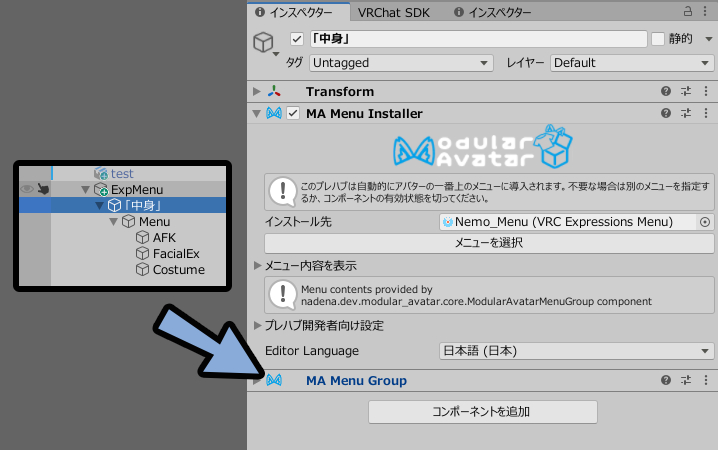
Task: Click the MA Menu Installer component icon
Action: coord(274,113)
